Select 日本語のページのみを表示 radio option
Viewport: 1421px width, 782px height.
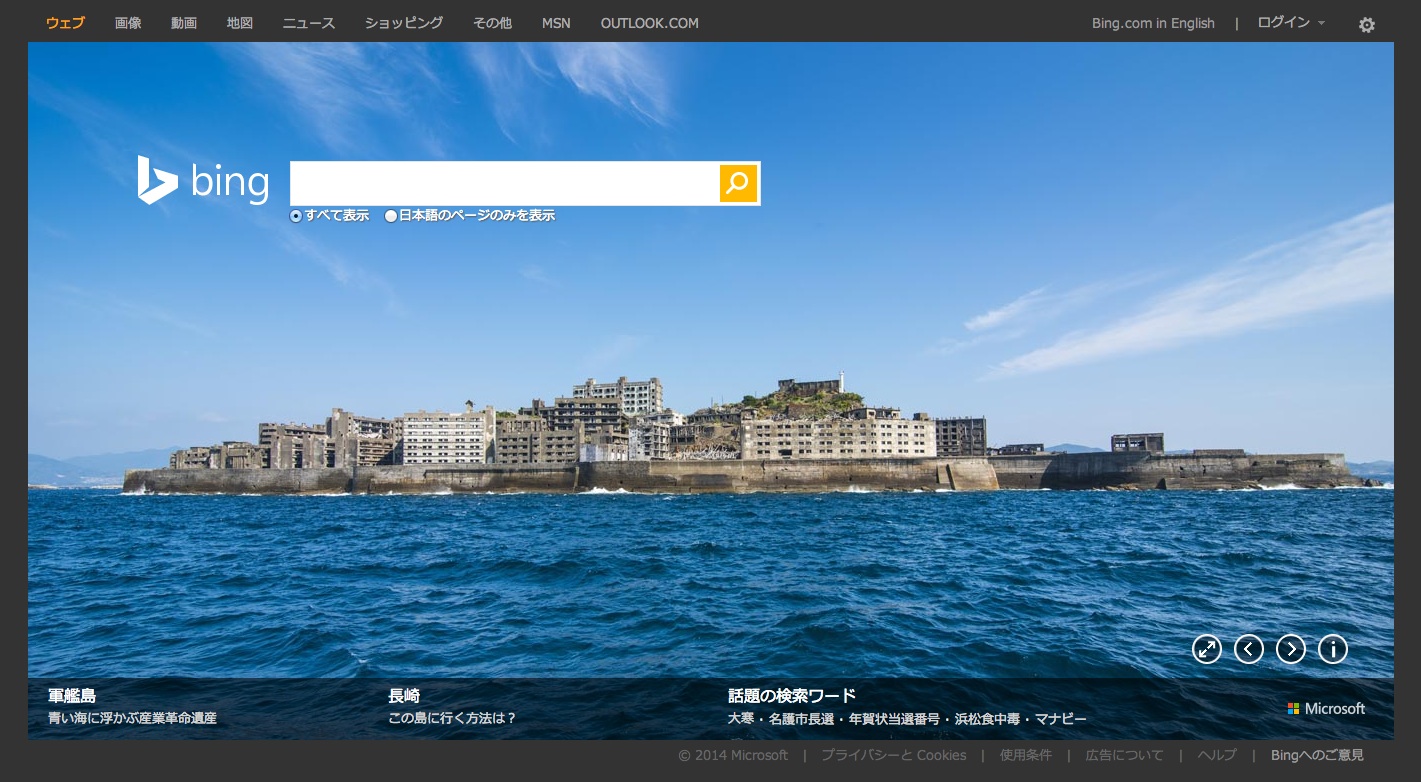click(391, 216)
